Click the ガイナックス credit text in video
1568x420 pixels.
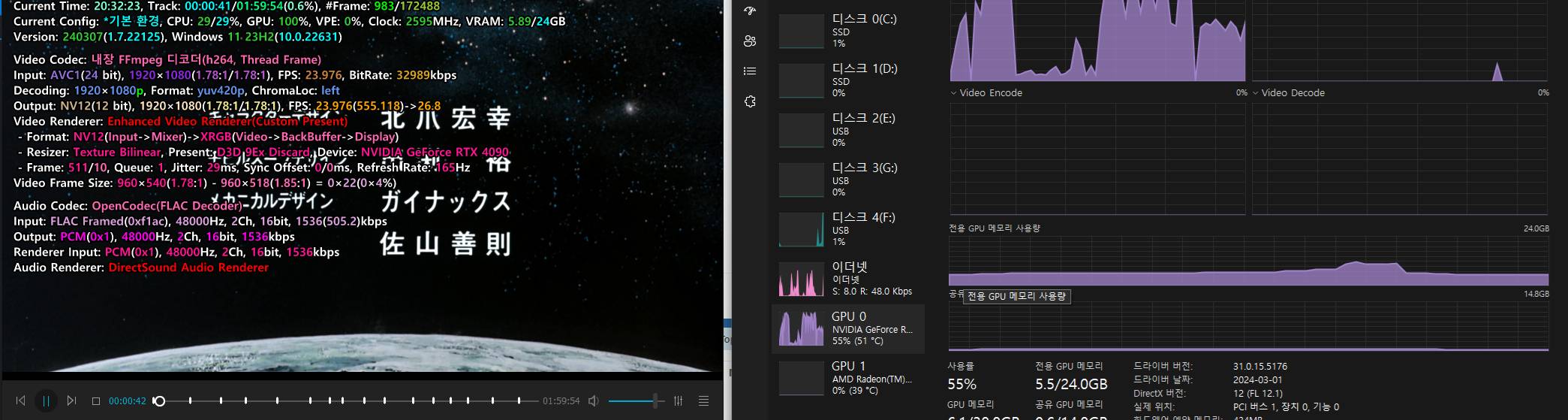(x=445, y=201)
